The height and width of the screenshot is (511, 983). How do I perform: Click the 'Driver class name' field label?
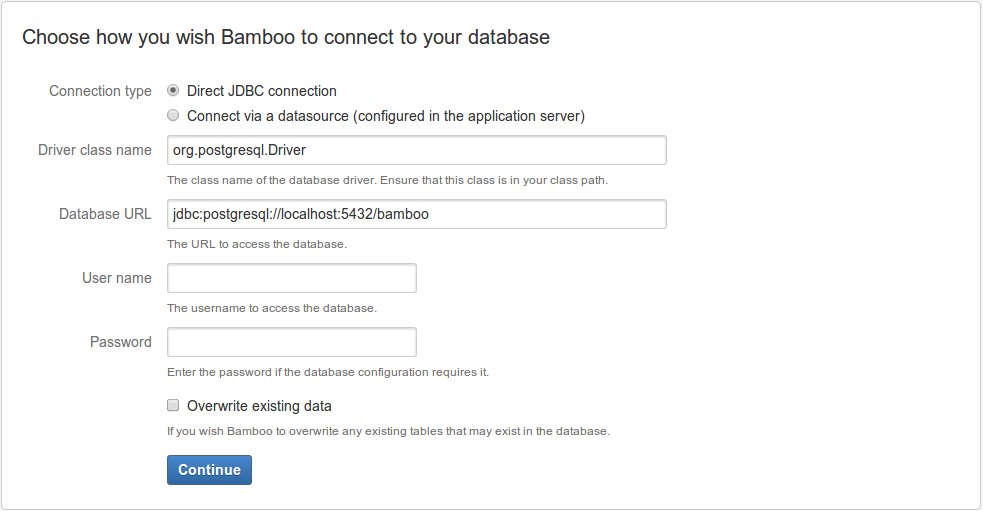(95, 150)
